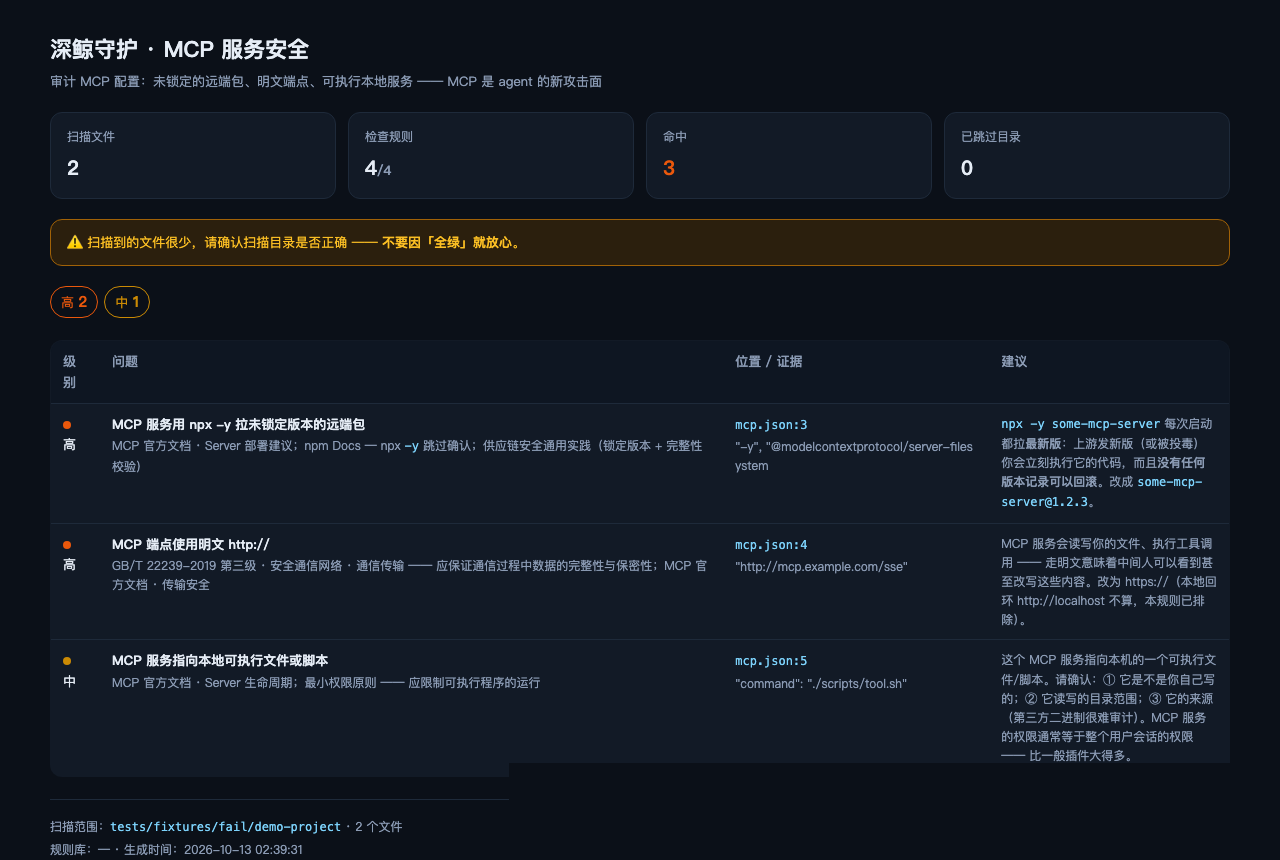
Task: Click the code snippet some-mcp-server@1.2.3
Action: [1102, 491]
